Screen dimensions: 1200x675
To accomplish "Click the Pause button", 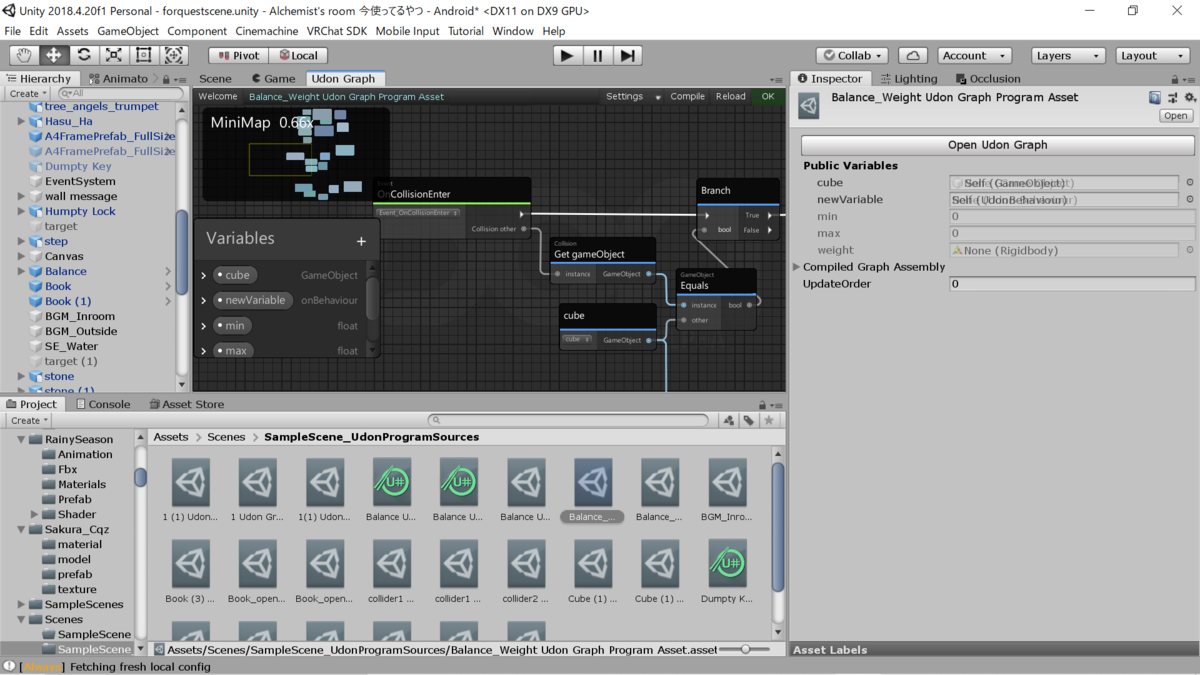I will 598,56.
